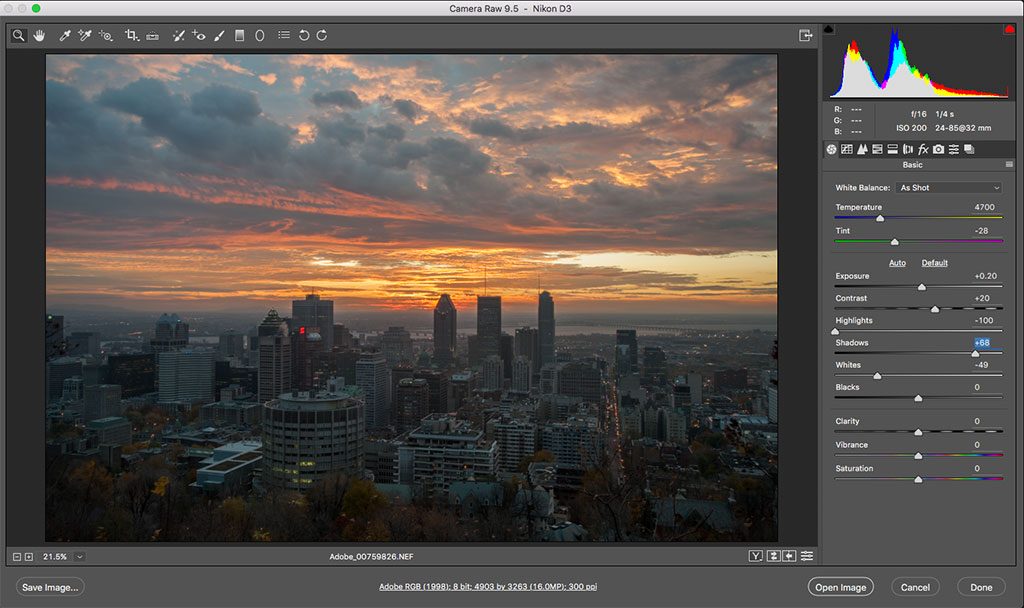Select the Spot Removal tool
Image resolution: width=1024 pixels, height=608 pixels.
tap(179, 35)
